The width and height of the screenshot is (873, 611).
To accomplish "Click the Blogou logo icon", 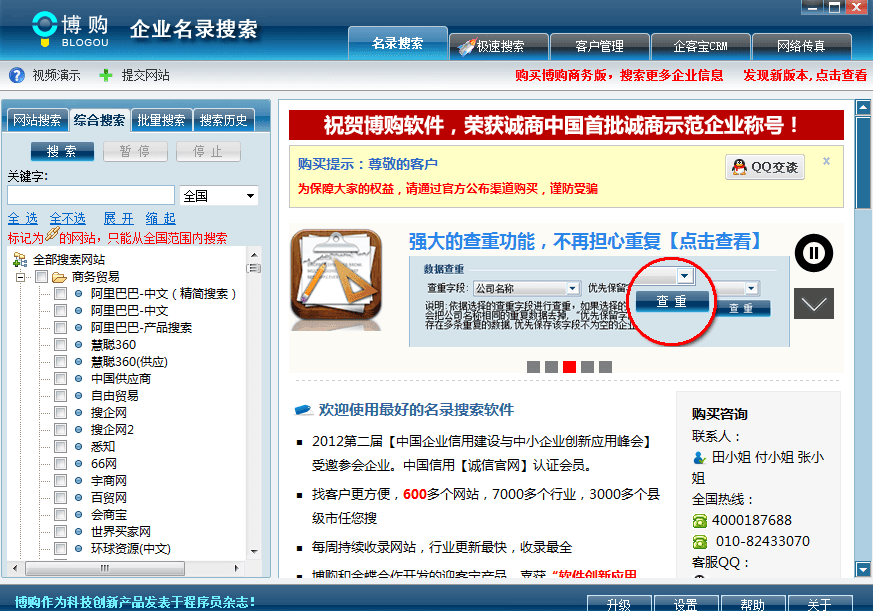I will click(45, 28).
